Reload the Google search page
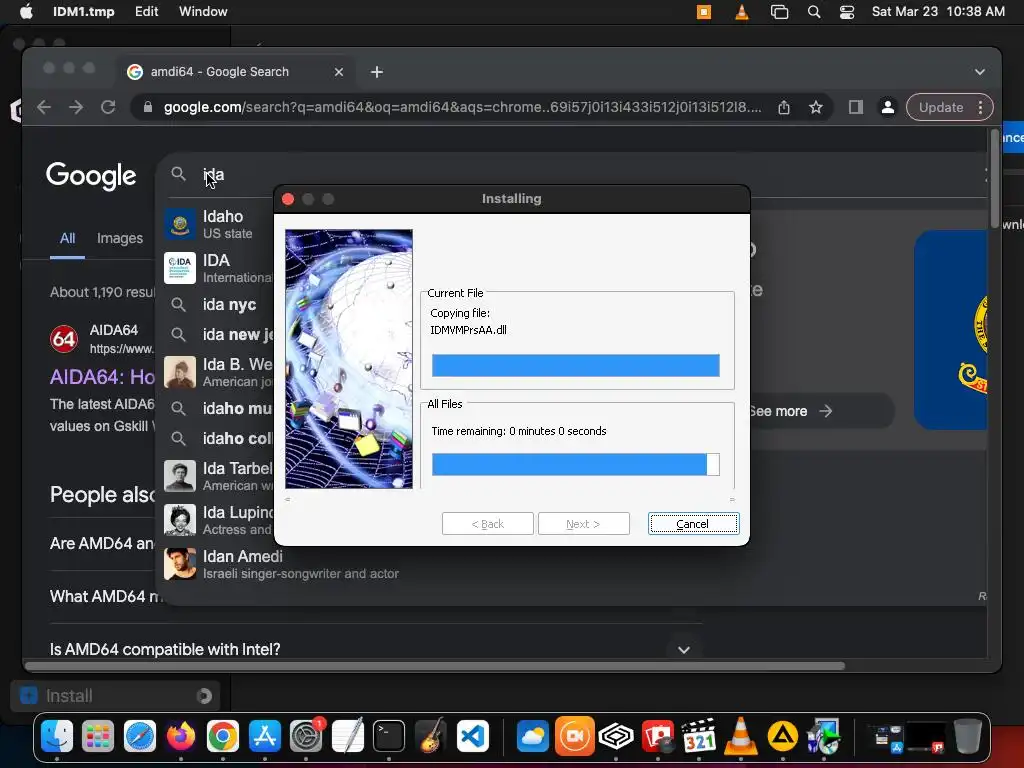Screen dimensions: 1024x768 (108, 107)
